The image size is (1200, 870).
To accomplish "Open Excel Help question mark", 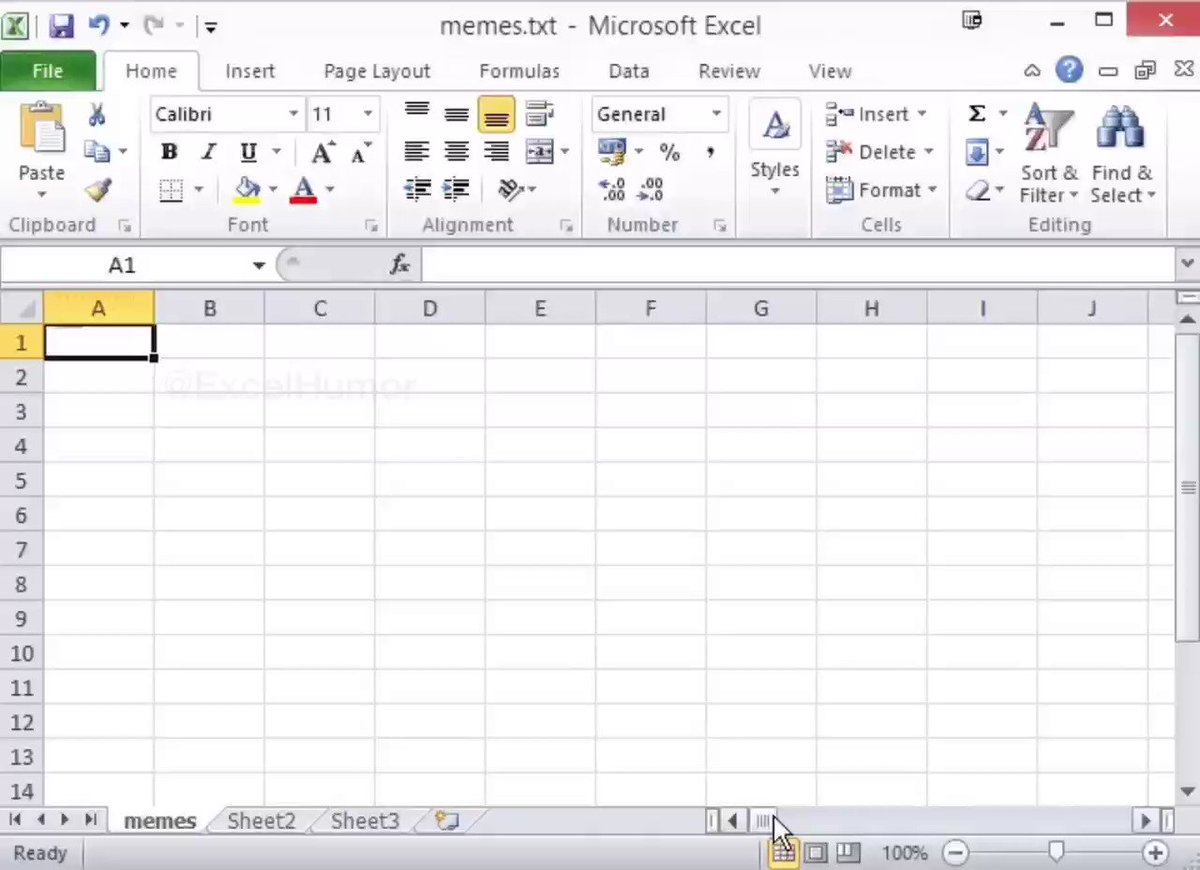I will point(1069,70).
